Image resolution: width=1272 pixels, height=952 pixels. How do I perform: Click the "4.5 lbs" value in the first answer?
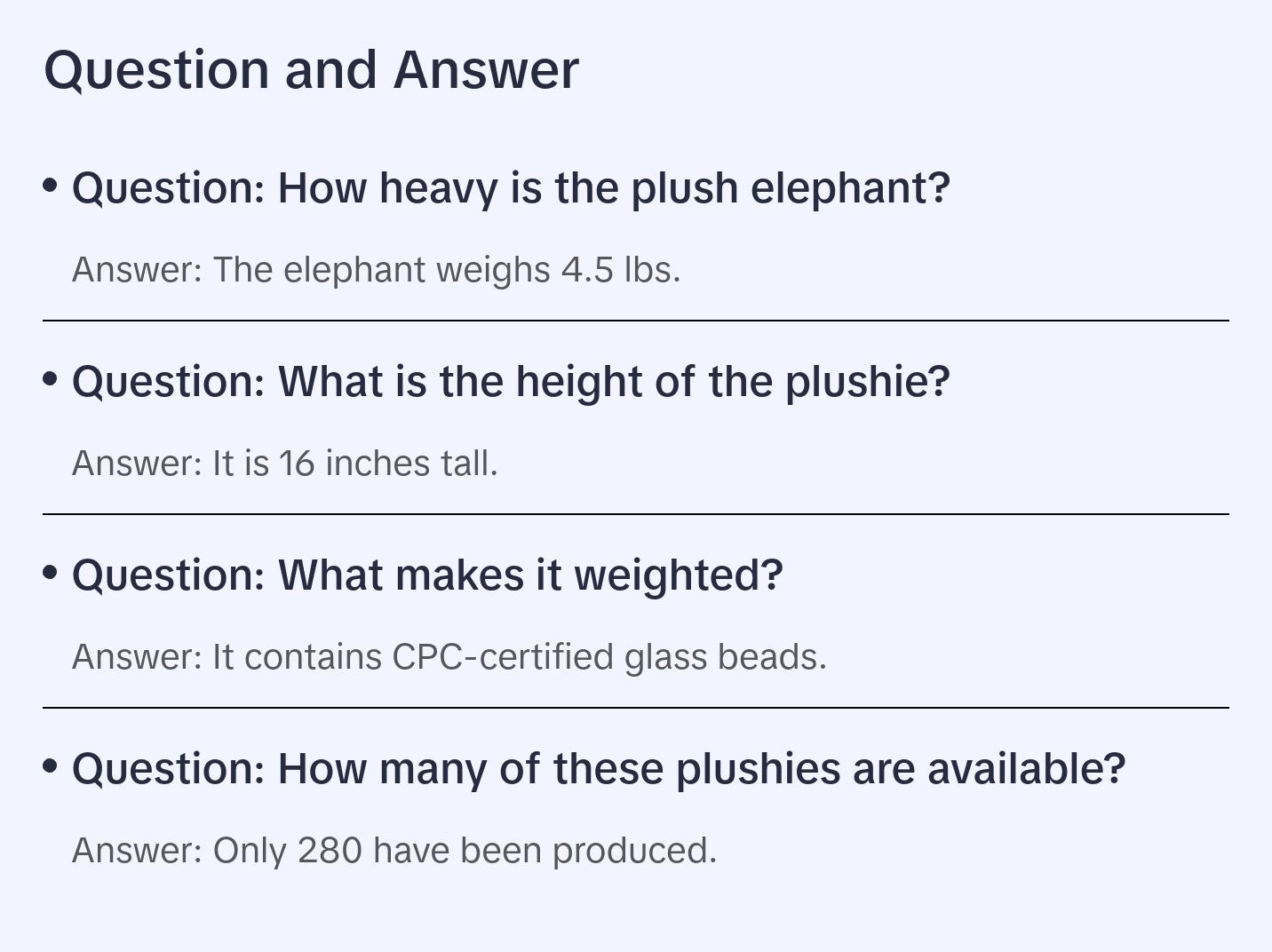click(x=619, y=270)
